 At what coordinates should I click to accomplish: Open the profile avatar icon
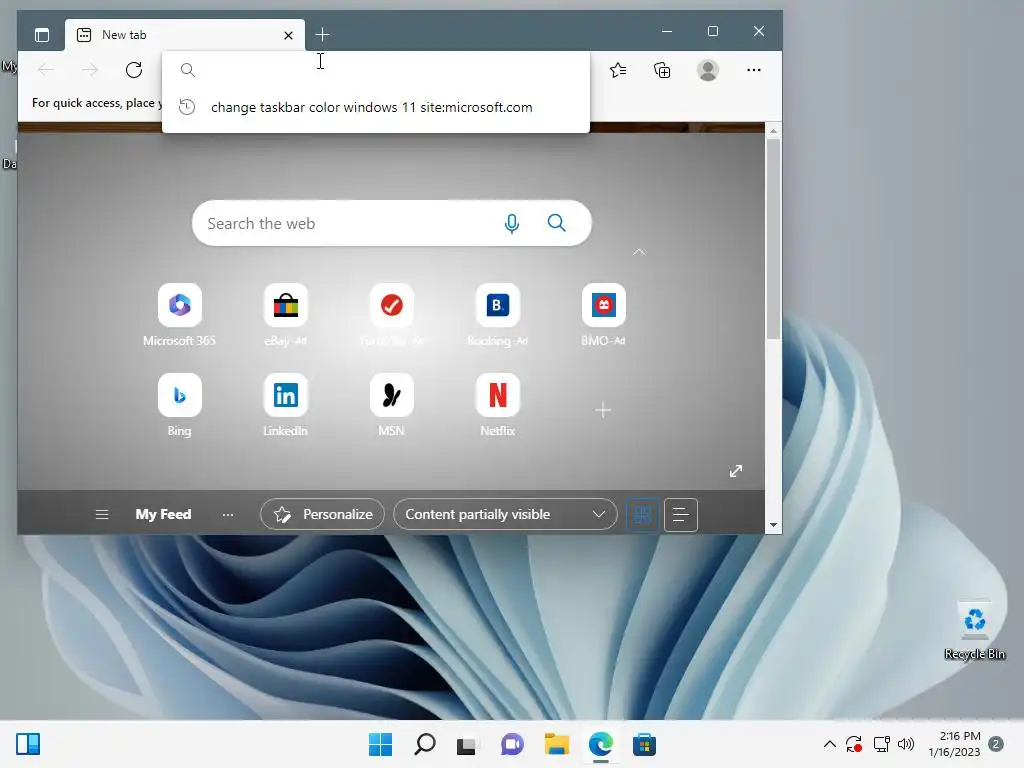pos(708,70)
